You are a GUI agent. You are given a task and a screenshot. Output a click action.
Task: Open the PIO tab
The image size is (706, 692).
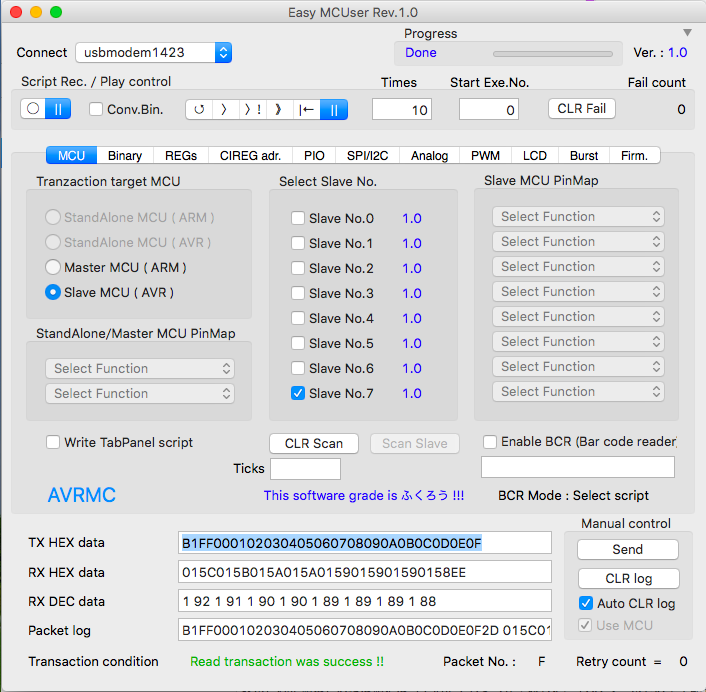tap(314, 155)
